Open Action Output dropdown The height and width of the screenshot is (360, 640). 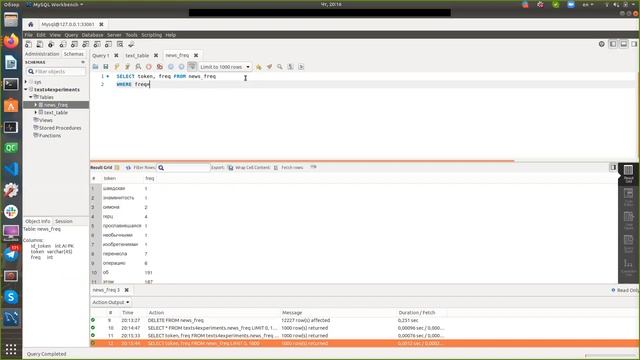pyautogui.click(x=111, y=302)
